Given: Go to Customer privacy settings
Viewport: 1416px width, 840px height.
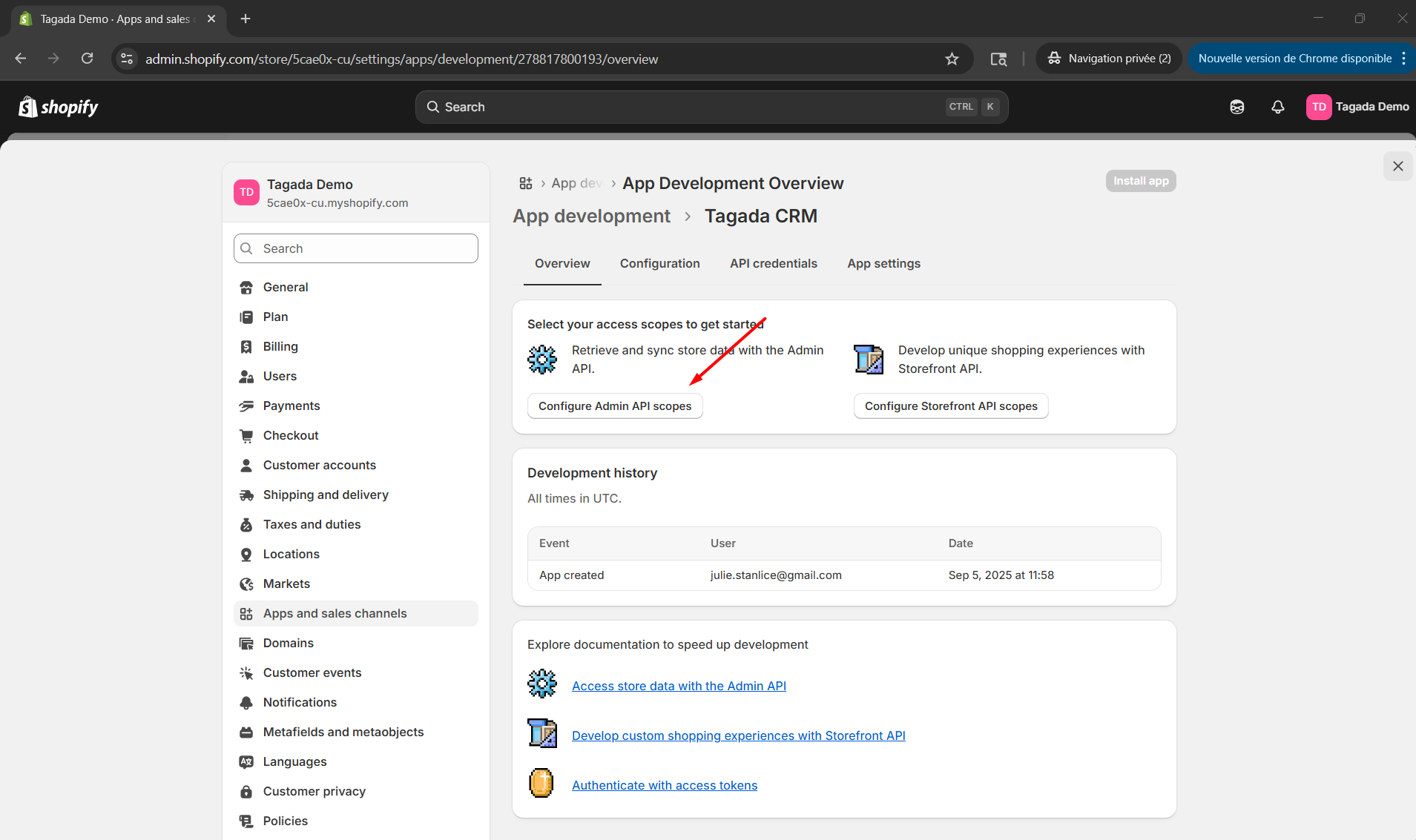Looking at the screenshot, I should [356, 791].
